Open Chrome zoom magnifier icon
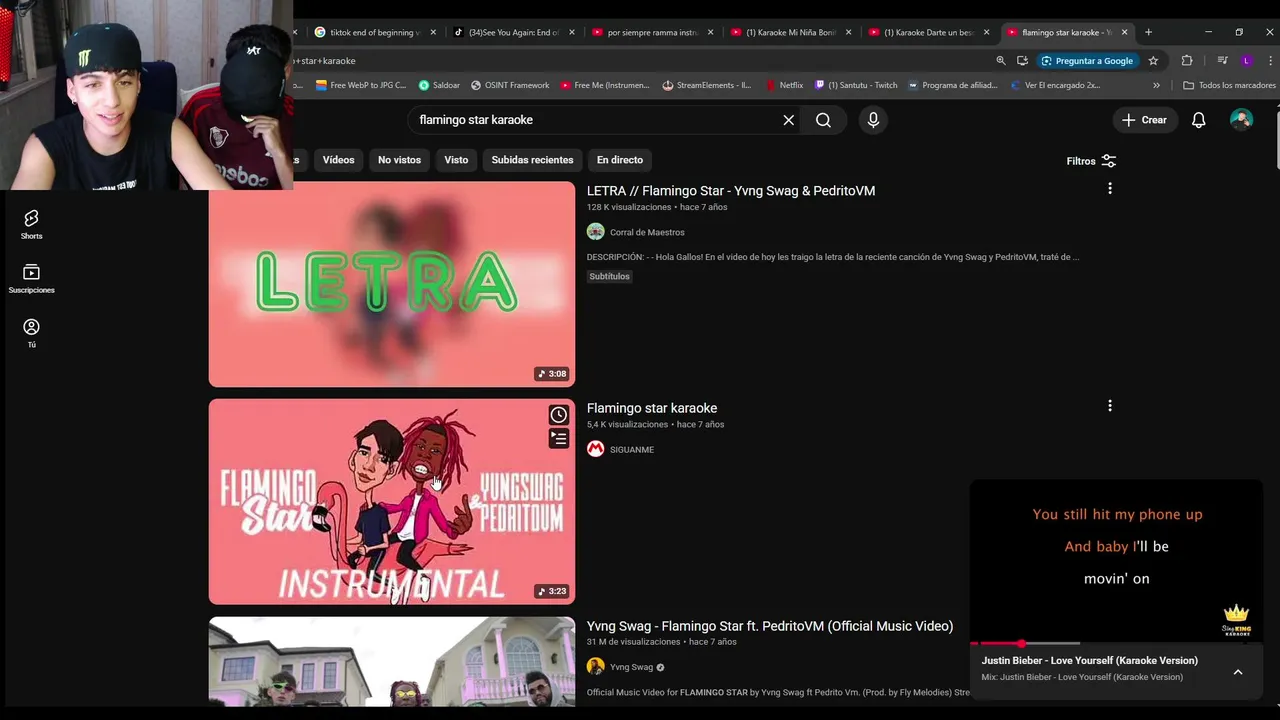The image size is (1280, 720). click(x=1000, y=61)
